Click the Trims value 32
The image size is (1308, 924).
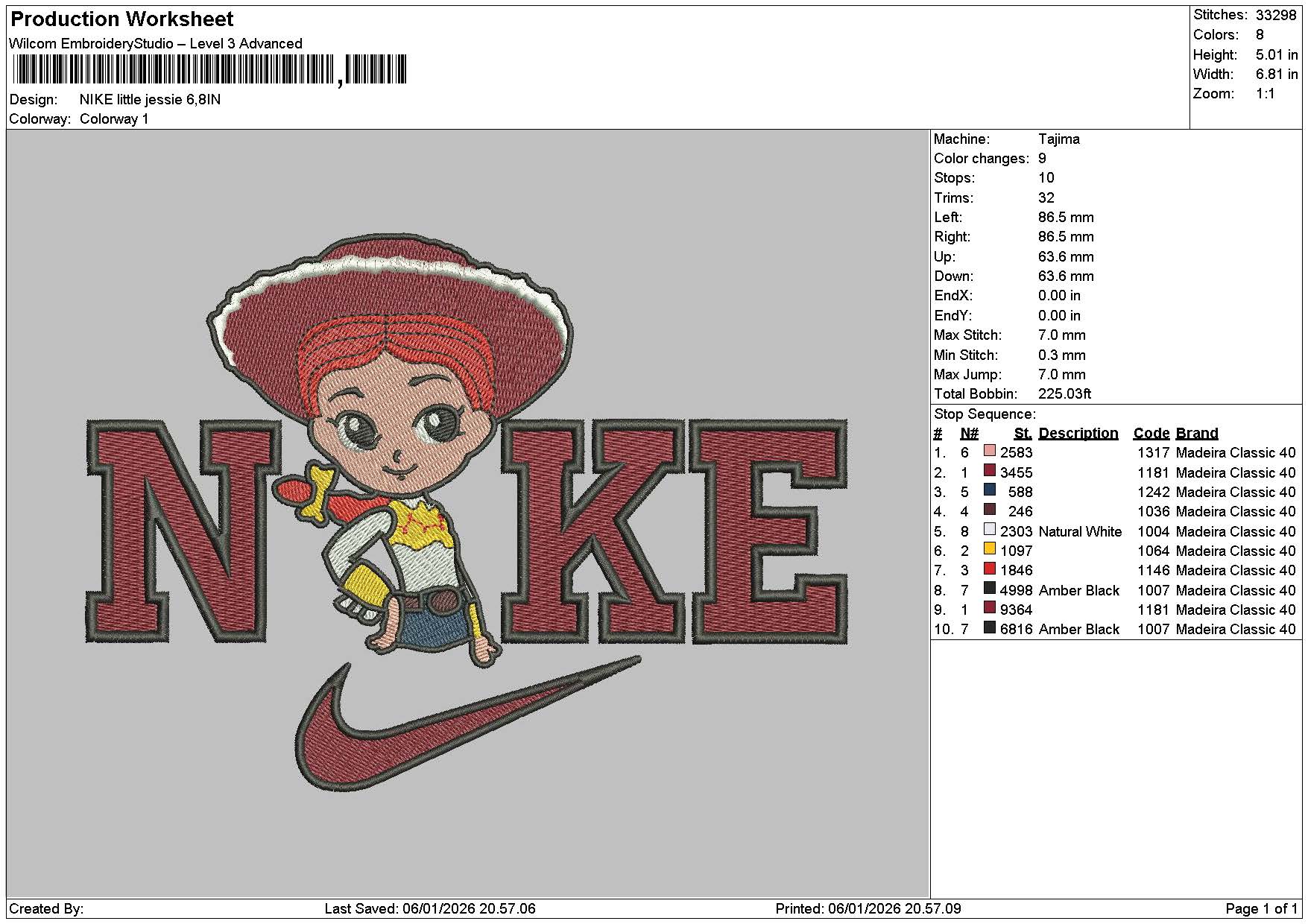tap(1046, 197)
